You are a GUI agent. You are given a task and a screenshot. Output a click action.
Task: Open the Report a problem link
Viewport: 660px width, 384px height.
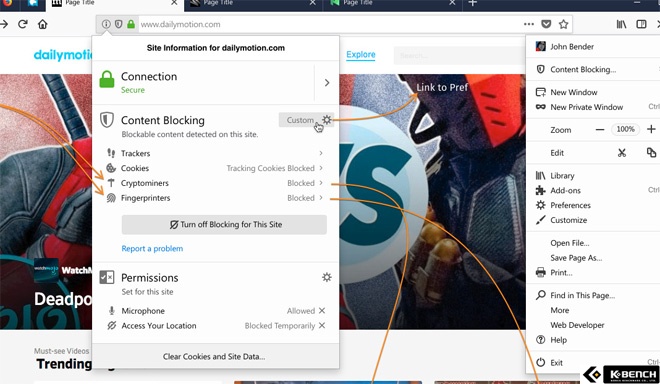click(x=152, y=248)
